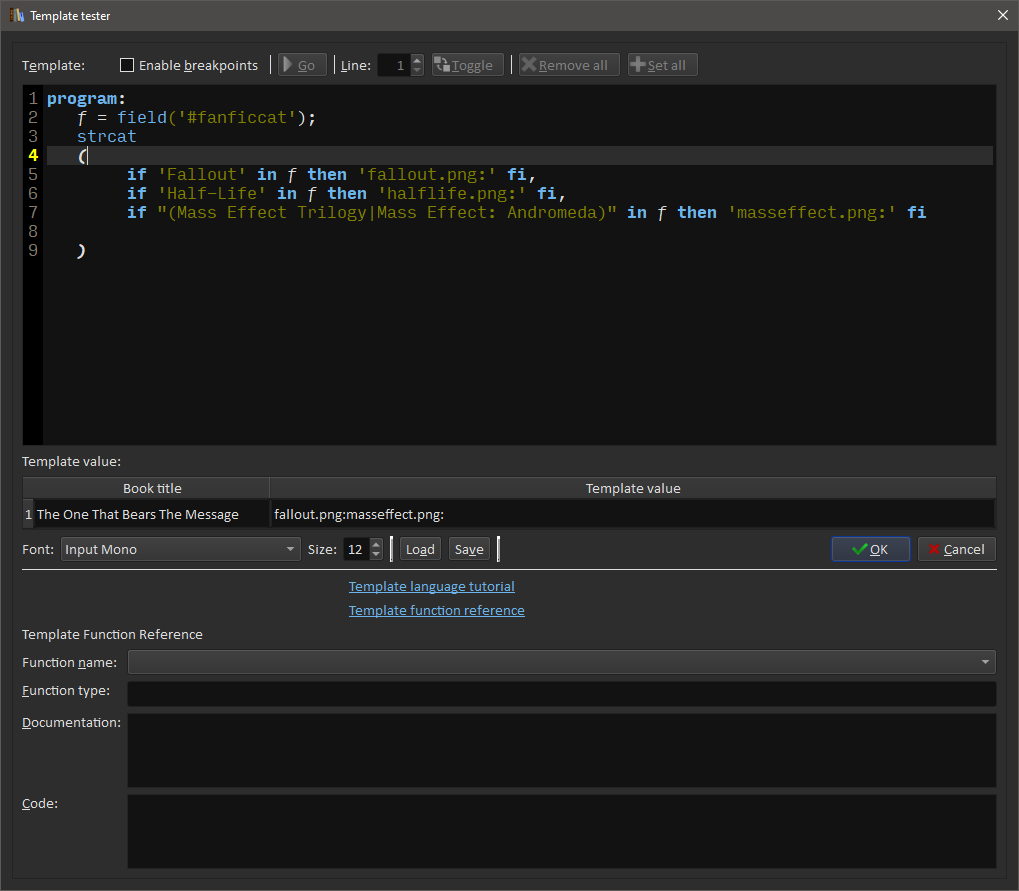Click inside the Documentation text box
The width and height of the screenshot is (1019, 891).
point(561,750)
